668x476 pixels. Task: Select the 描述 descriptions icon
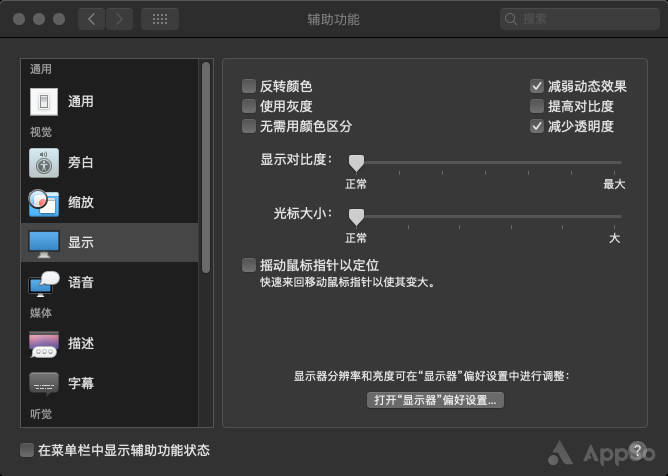44,344
